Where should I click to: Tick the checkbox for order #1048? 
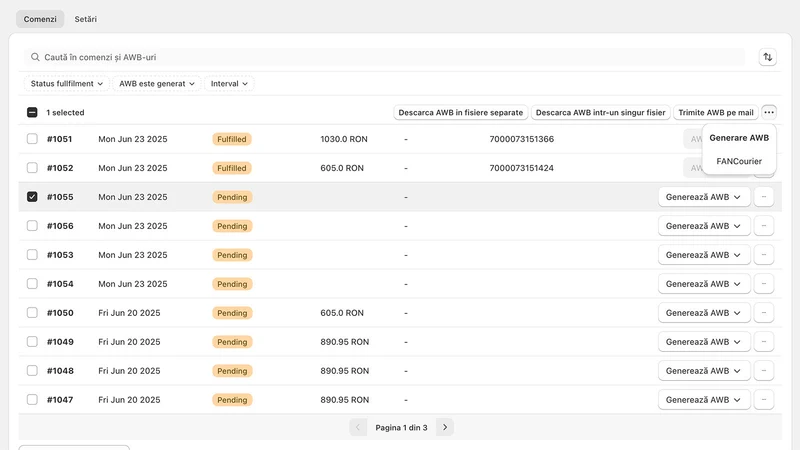[x=32, y=371]
